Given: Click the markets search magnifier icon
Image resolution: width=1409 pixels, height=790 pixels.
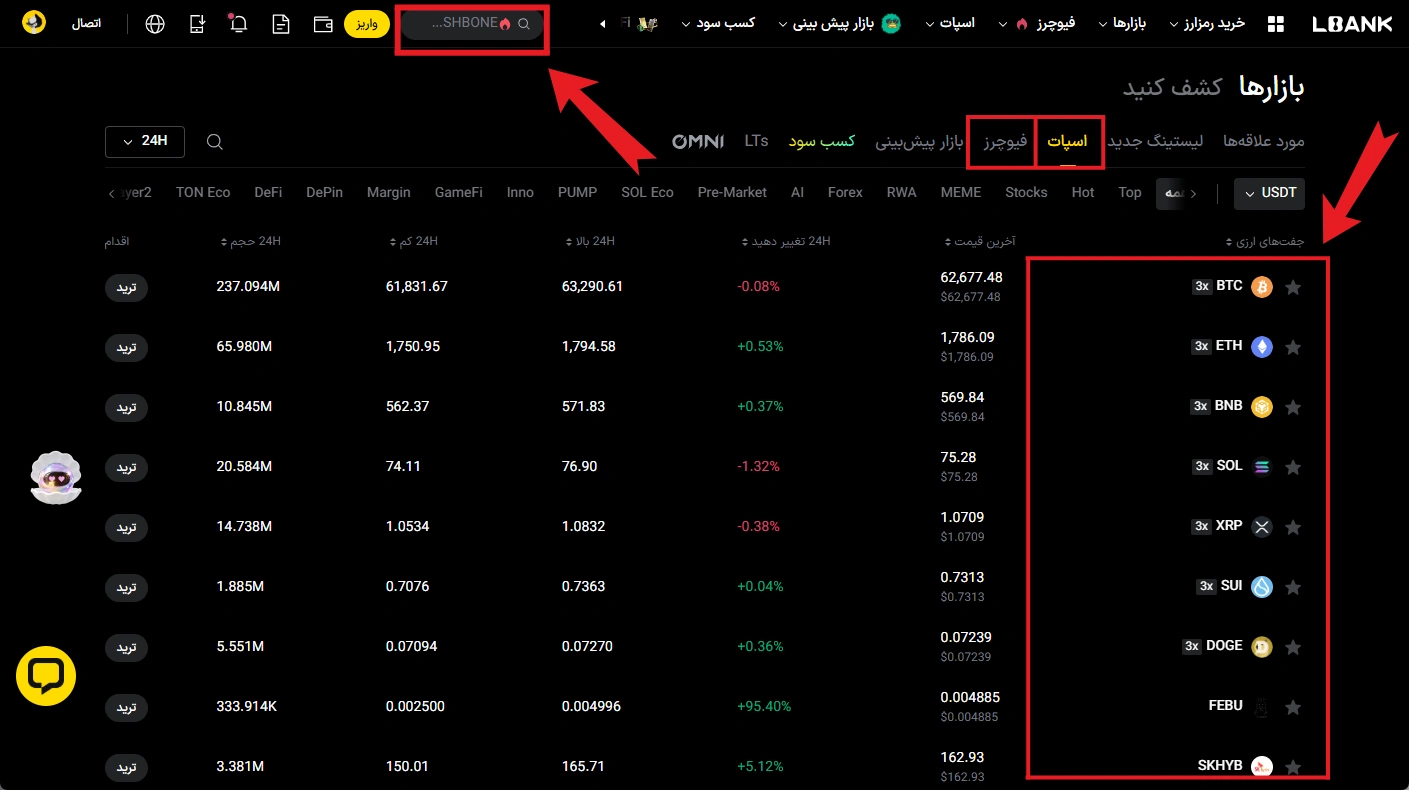Looking at the screenshot, I should [214, 142].
